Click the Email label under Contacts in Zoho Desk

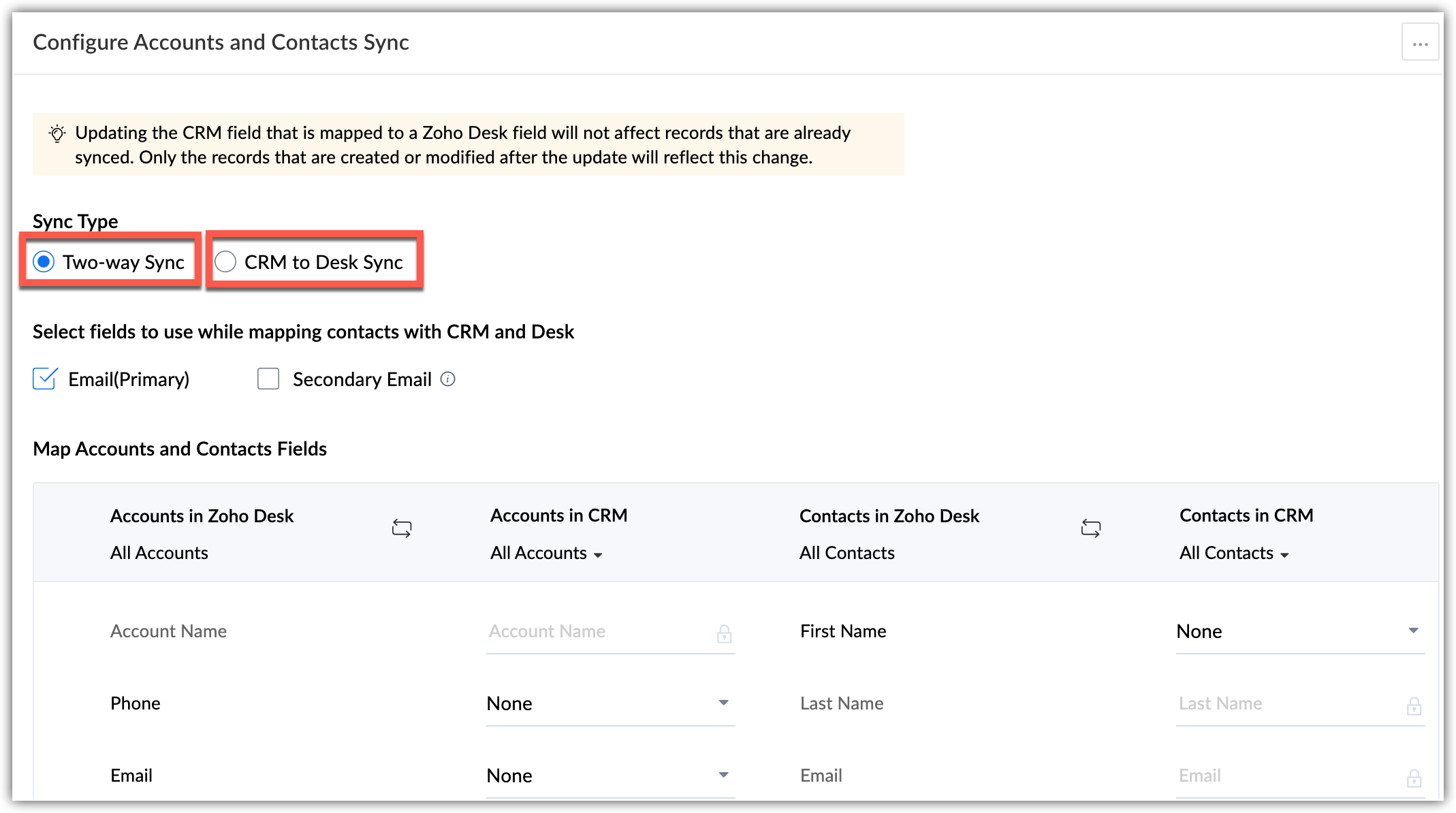821,776
